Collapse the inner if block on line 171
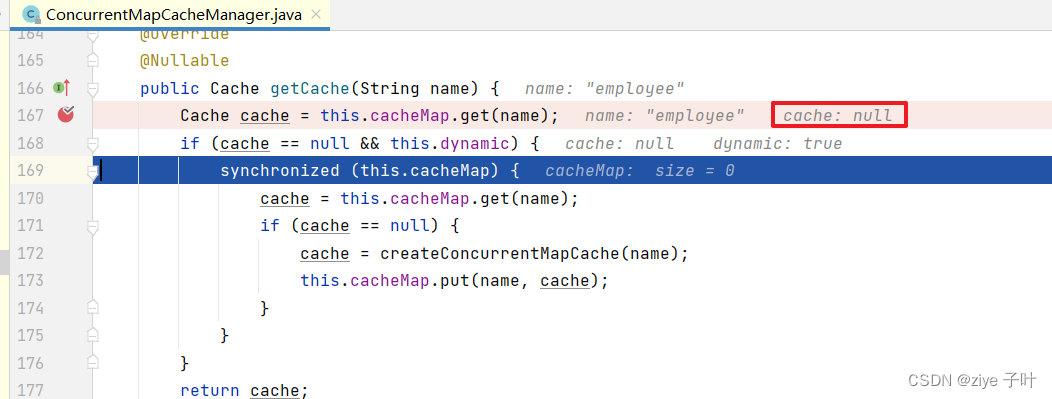Screen dimensions: 1052x399 pos(93,226)
